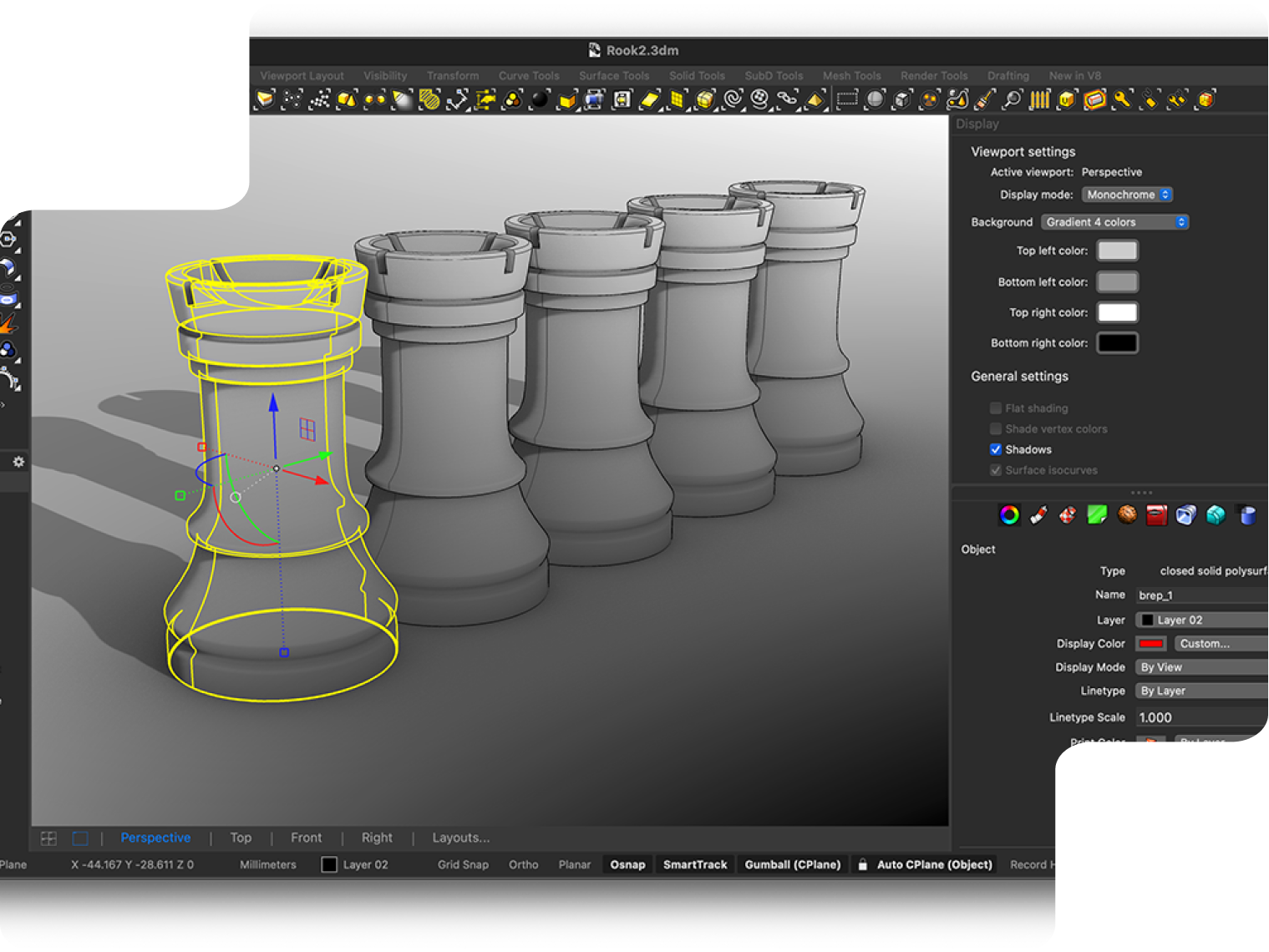Screen dimensions: 1269x952
Task: Click the four-viewport layout icon
Action: pyautogui.click(x=48, y=838)
